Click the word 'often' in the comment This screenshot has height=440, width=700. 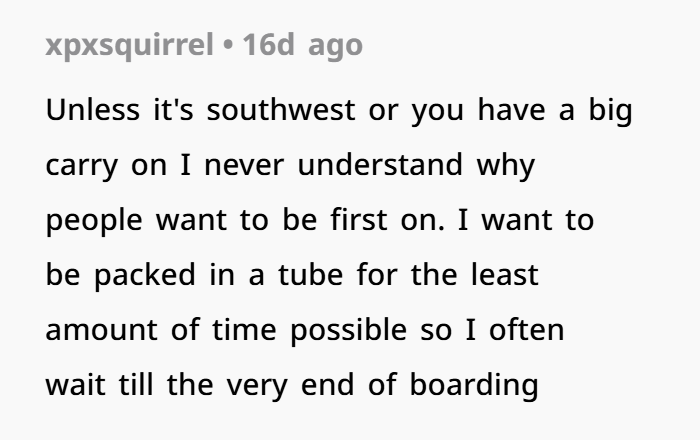527,329
